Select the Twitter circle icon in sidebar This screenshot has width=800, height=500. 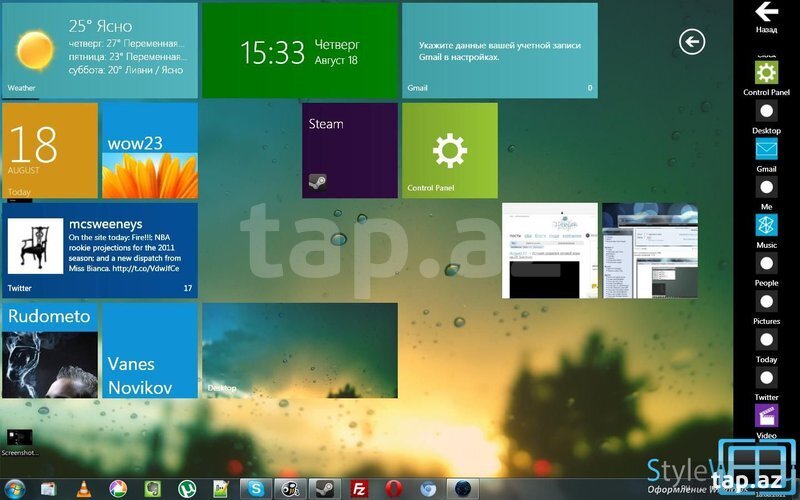pyautogui.click(x=766, y=378)
